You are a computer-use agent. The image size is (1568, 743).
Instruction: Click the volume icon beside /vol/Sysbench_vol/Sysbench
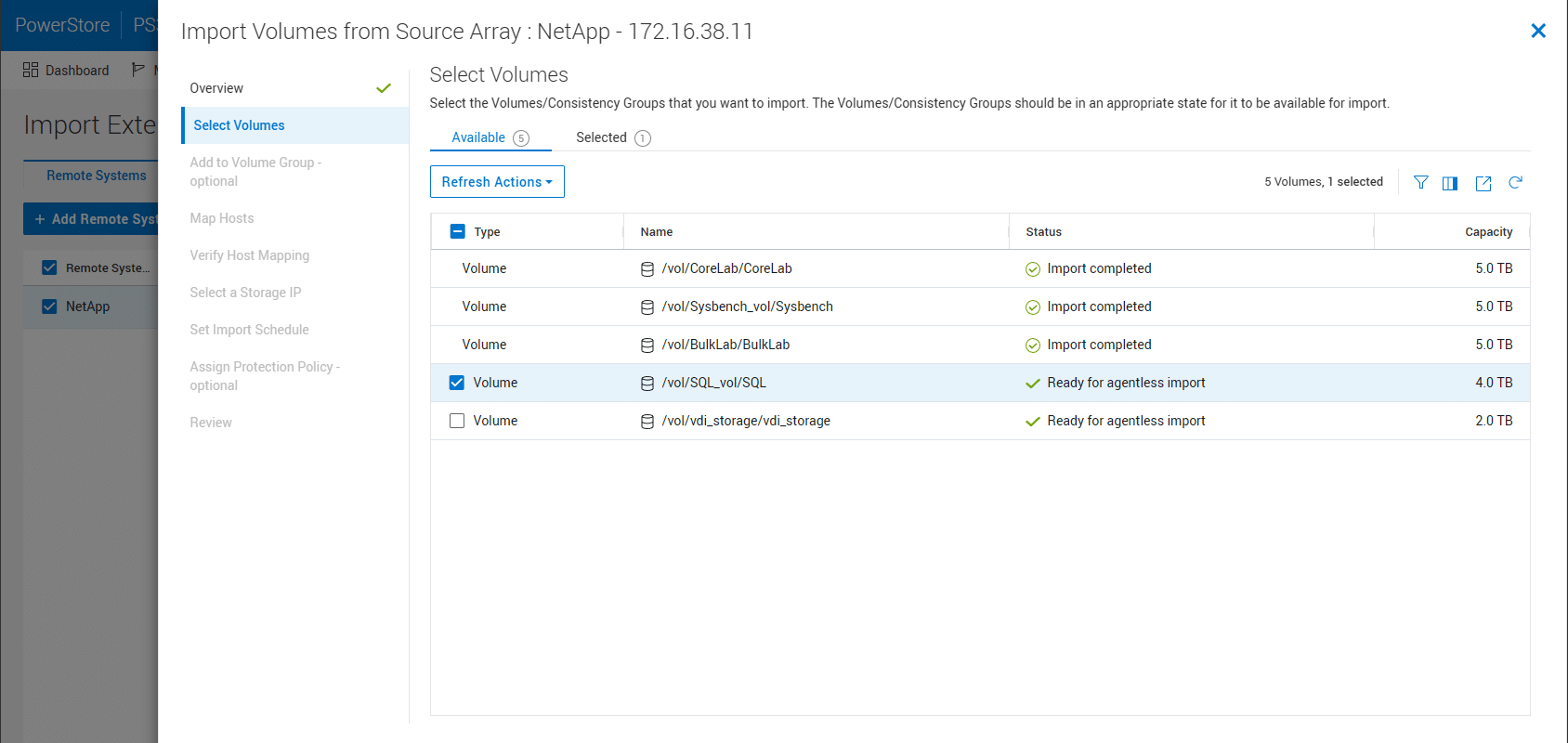(x=647, y=307)
